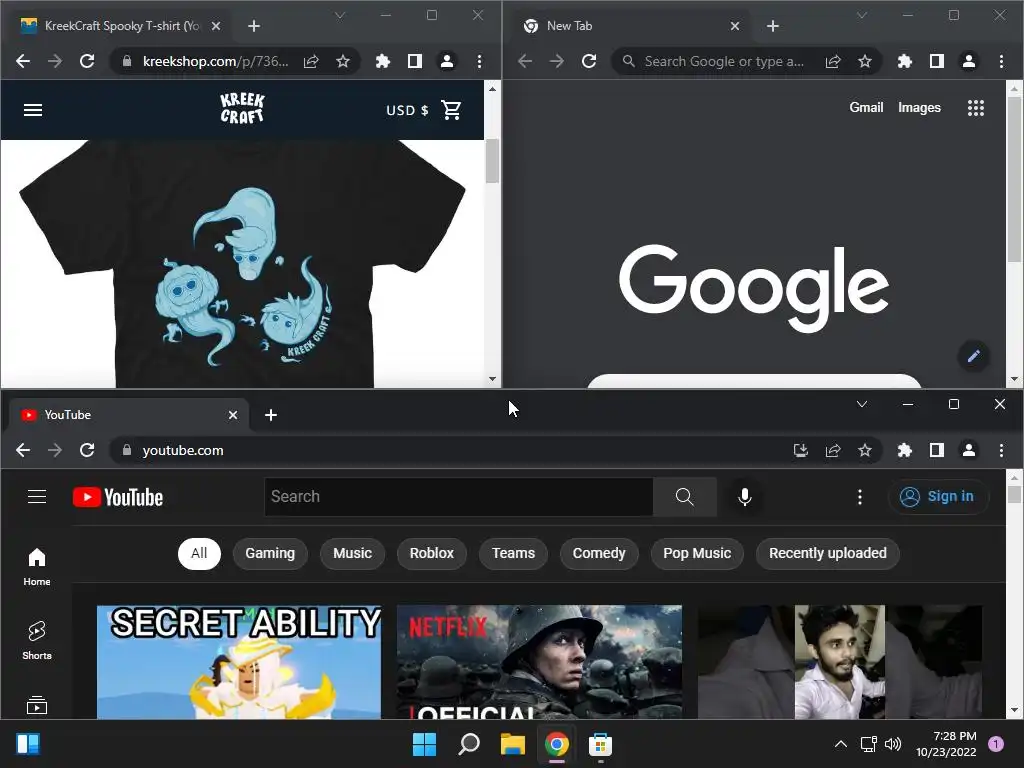
Task: Open KreekCraft shop hamburger menu
Action: coord(33,110)
